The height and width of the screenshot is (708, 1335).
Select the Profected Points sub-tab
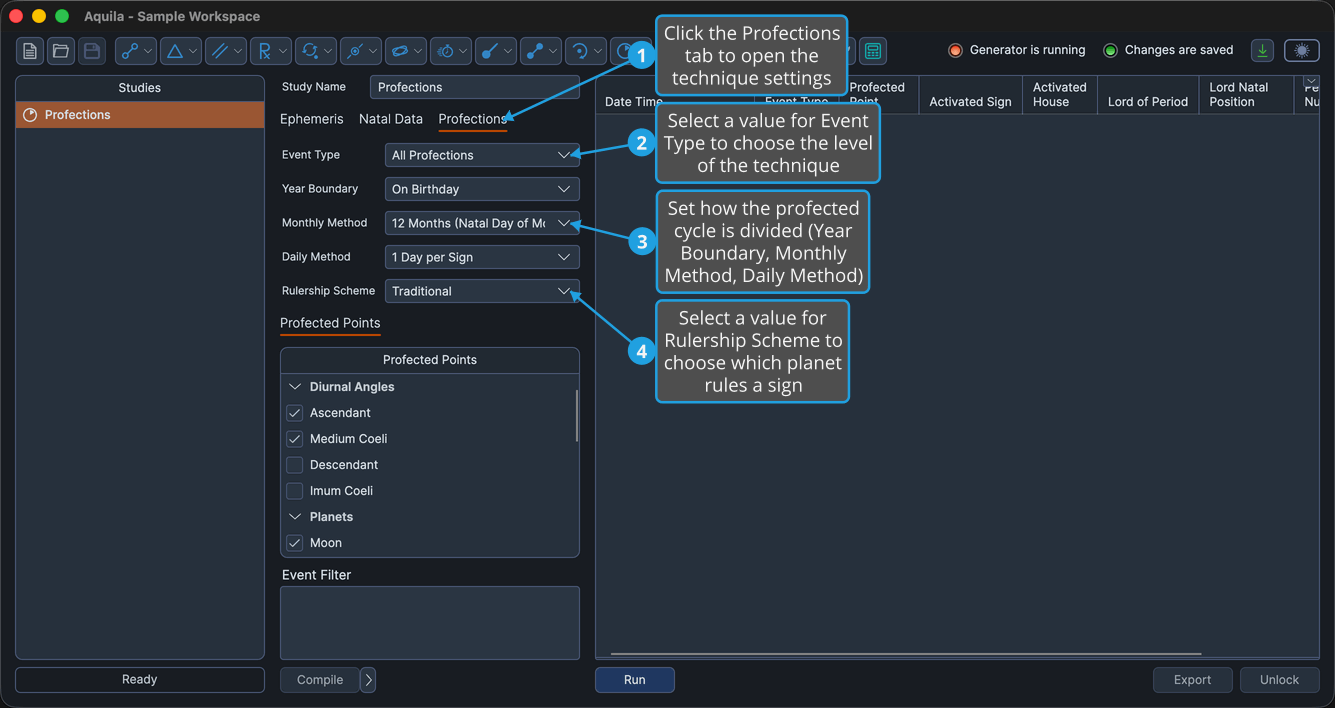pos(330,323)
